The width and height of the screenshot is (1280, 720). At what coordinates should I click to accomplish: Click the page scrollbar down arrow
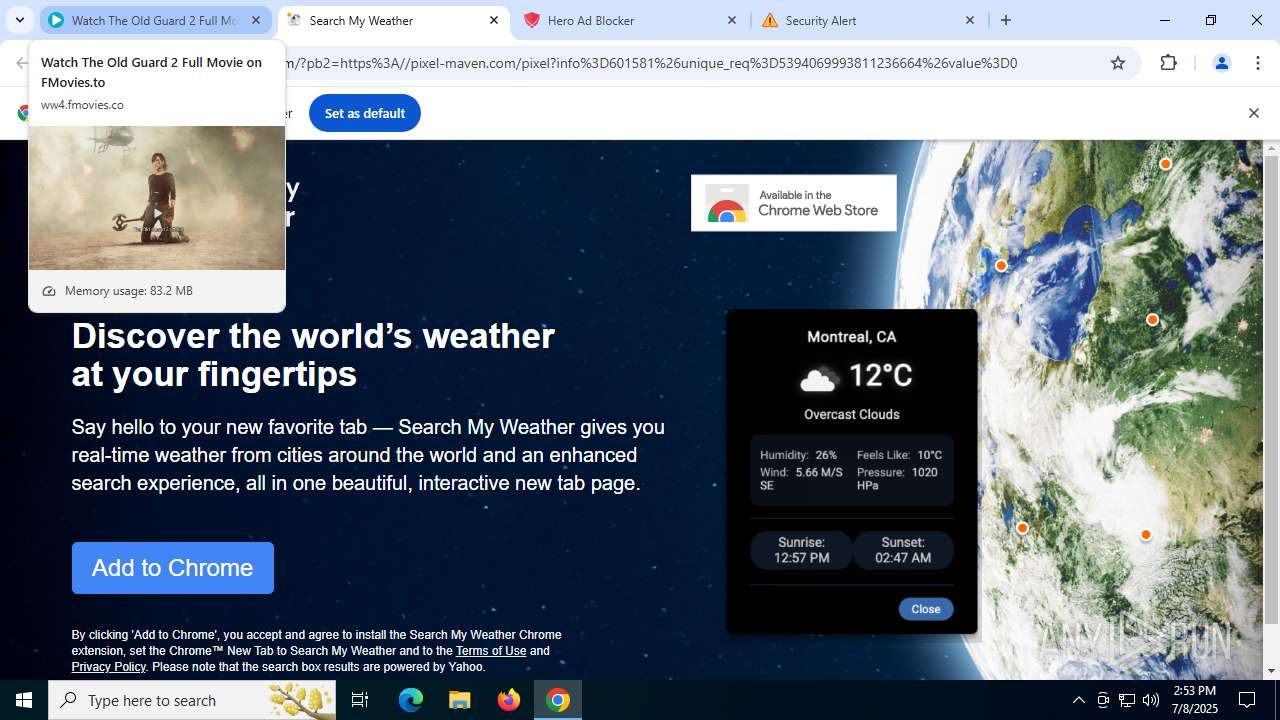1271,671
